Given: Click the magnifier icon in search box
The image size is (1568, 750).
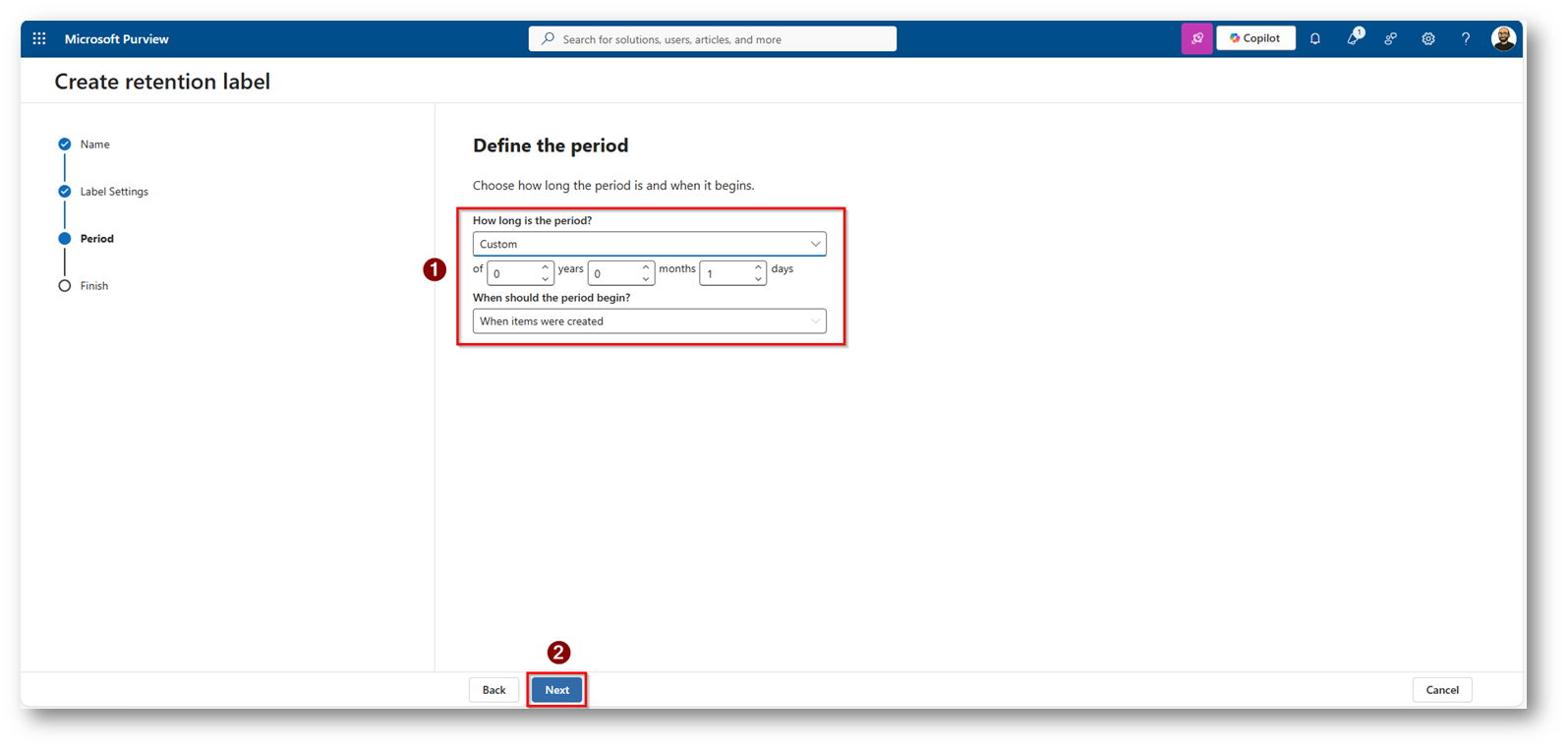Looking at the screenshot, I should click(548, 38).
